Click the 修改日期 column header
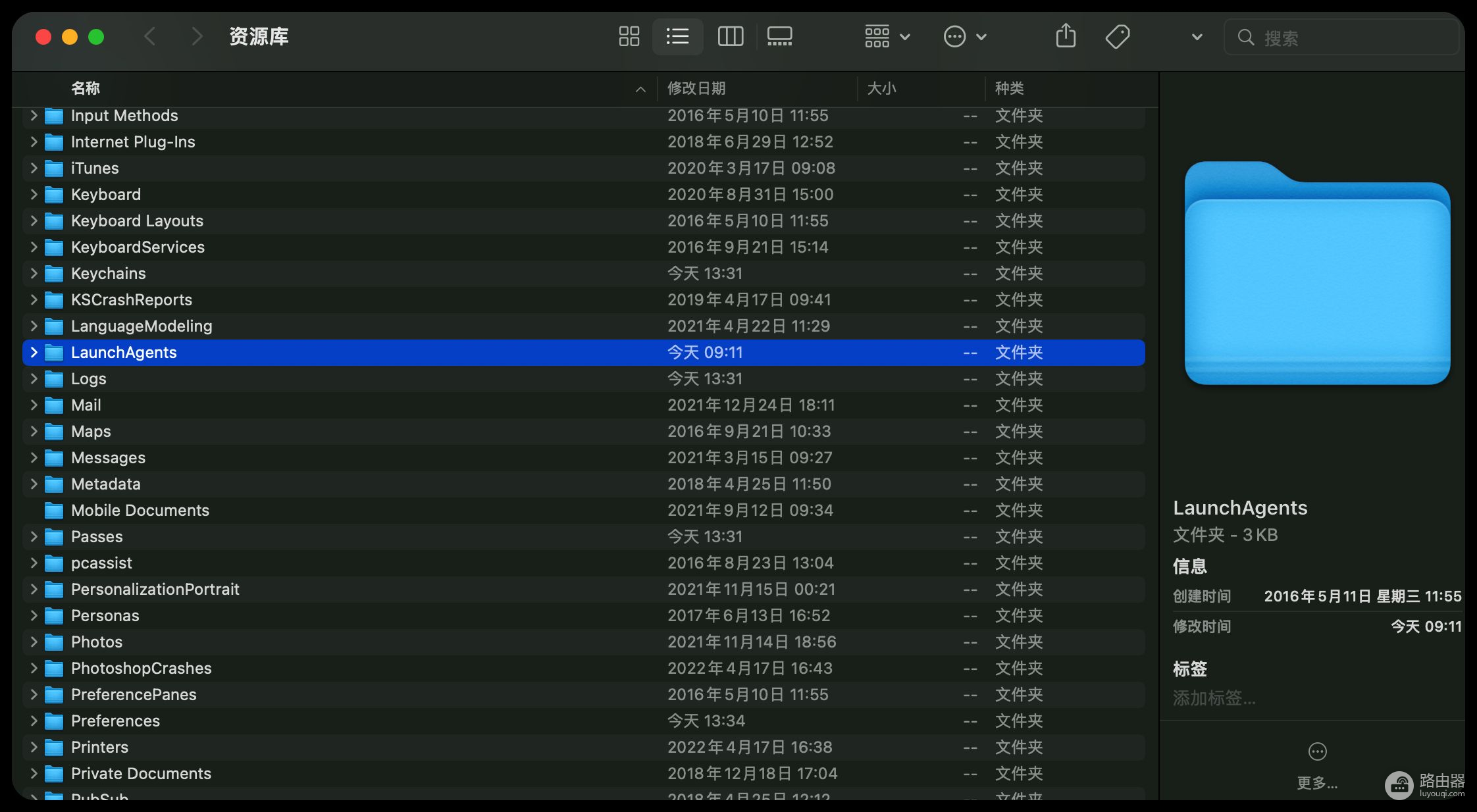The image size is (1477, 812). (696, 88)
